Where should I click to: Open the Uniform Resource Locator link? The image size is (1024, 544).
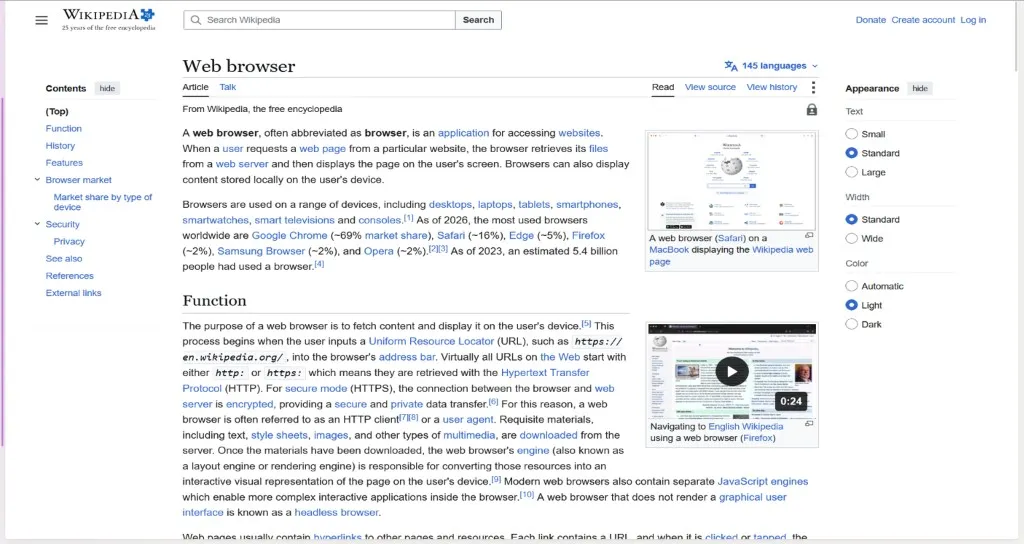(431, 341)
